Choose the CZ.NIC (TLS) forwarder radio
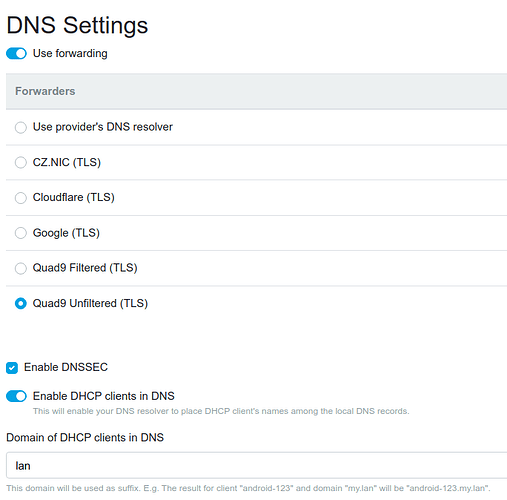The width and height of the screenshot is (507, 500). tap(21, 163)
